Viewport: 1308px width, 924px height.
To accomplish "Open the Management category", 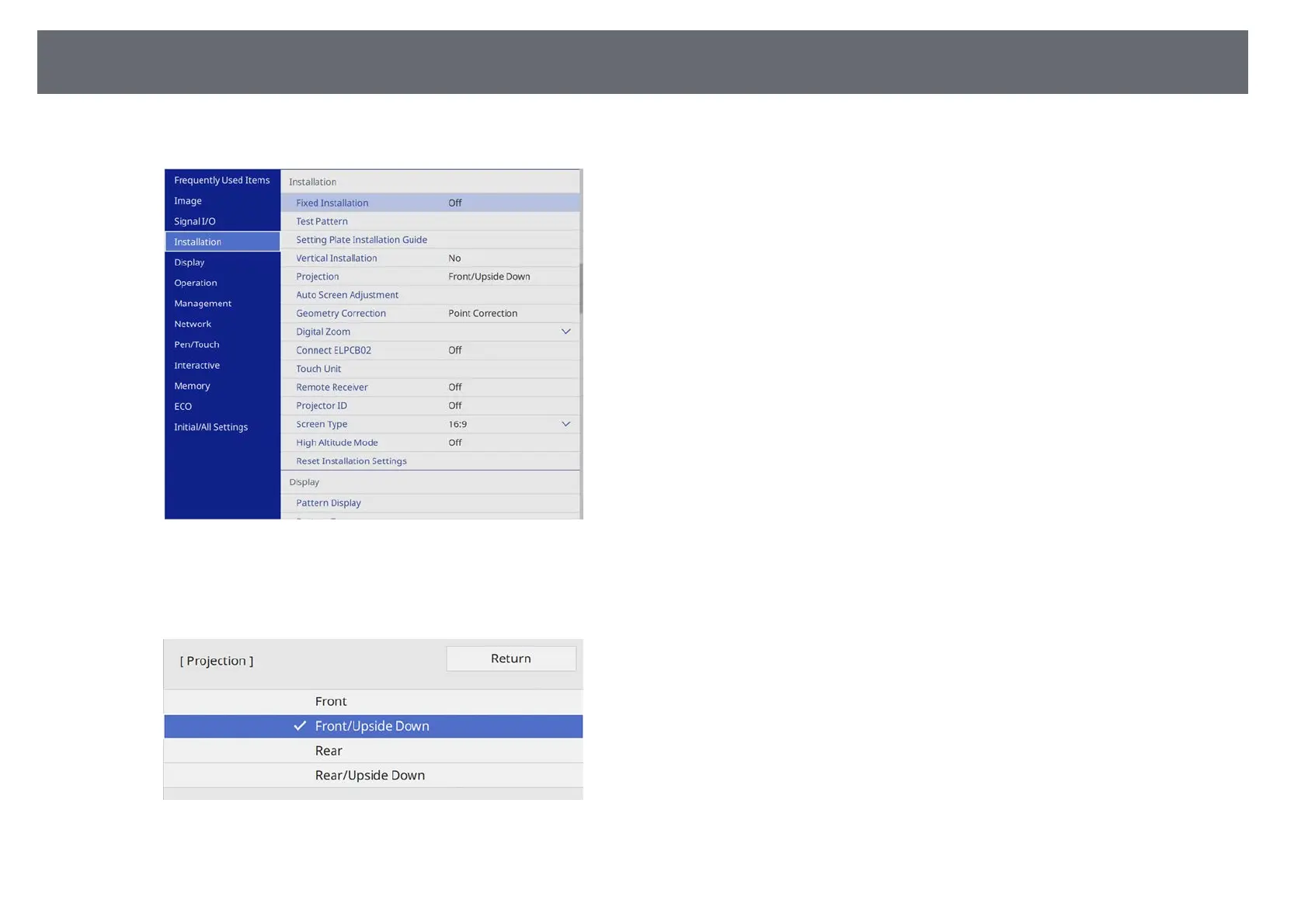I will [222, 304].
